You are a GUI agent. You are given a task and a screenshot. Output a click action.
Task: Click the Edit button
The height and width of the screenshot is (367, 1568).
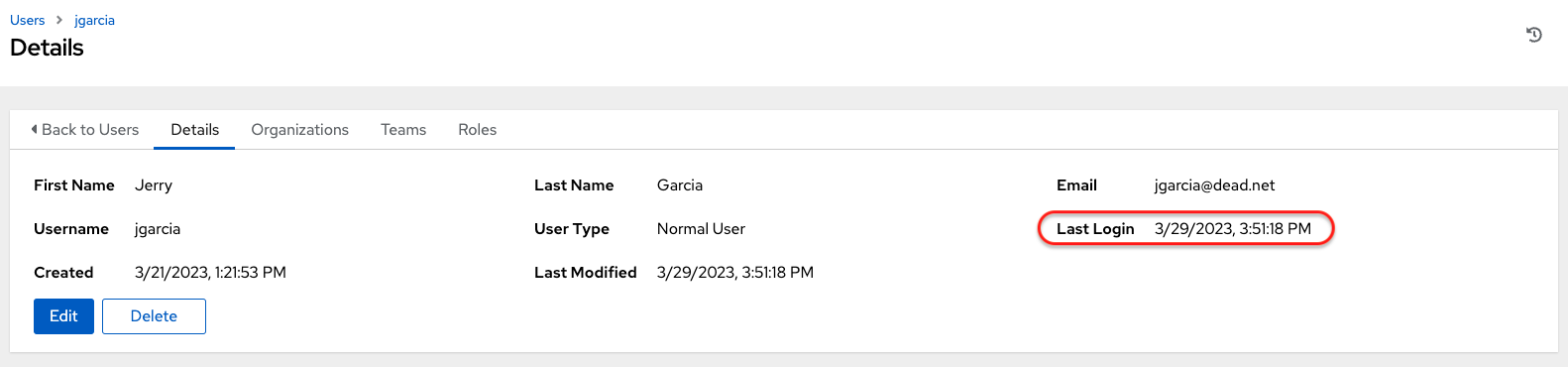[x=63, y=316]
